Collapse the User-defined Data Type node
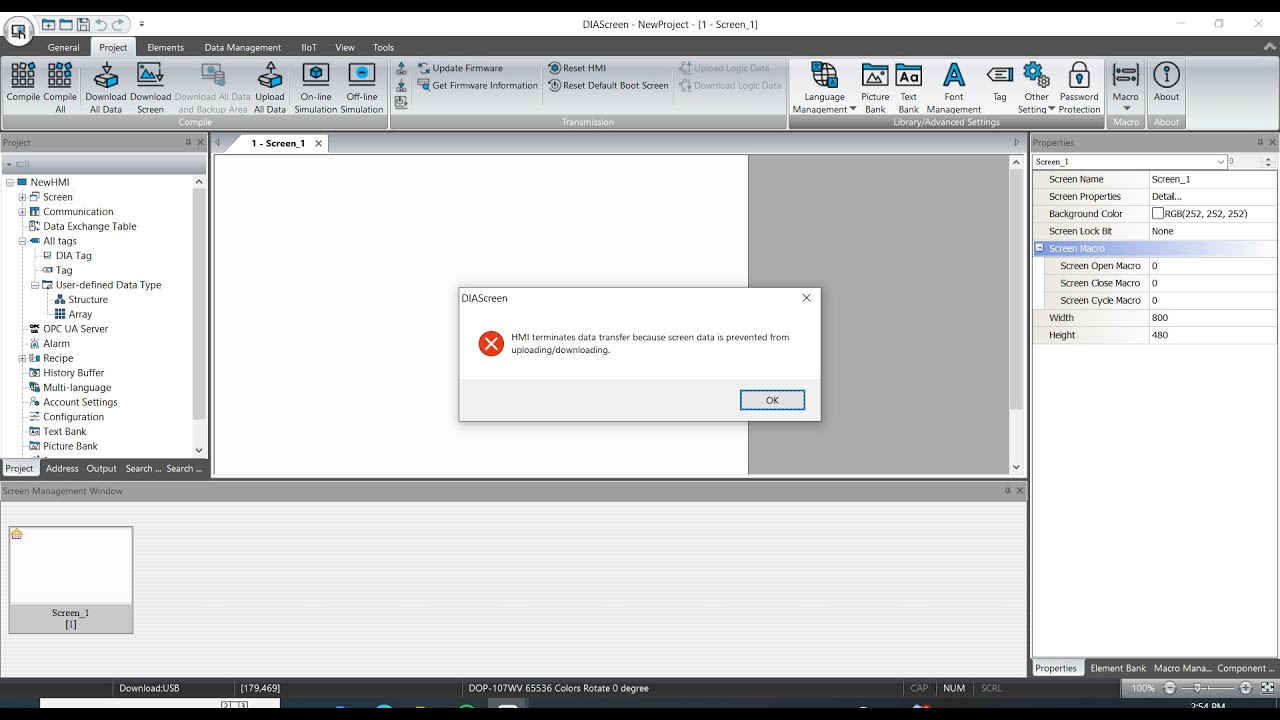The height and width of the screenshot is (720, 1280). 34,285
